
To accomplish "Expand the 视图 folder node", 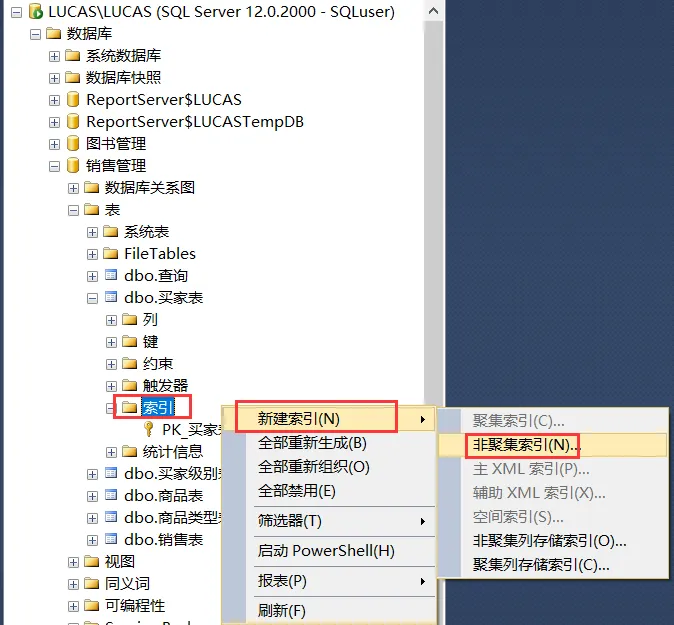I will [x=73, y=562].
